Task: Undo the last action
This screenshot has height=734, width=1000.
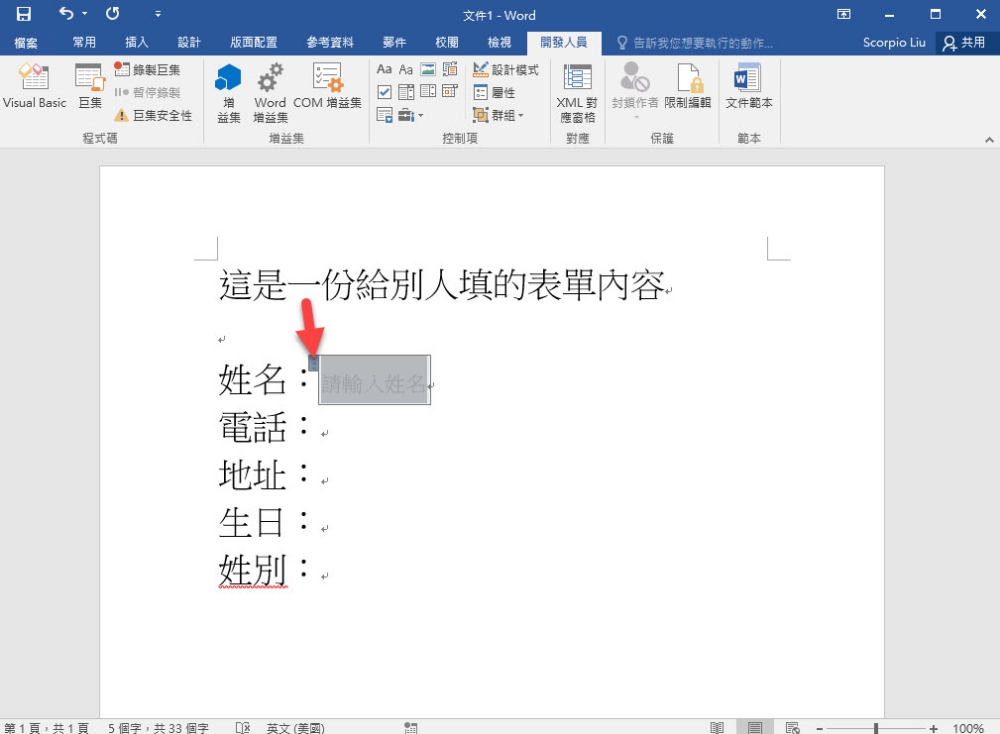Action: (x=66, y=13)
